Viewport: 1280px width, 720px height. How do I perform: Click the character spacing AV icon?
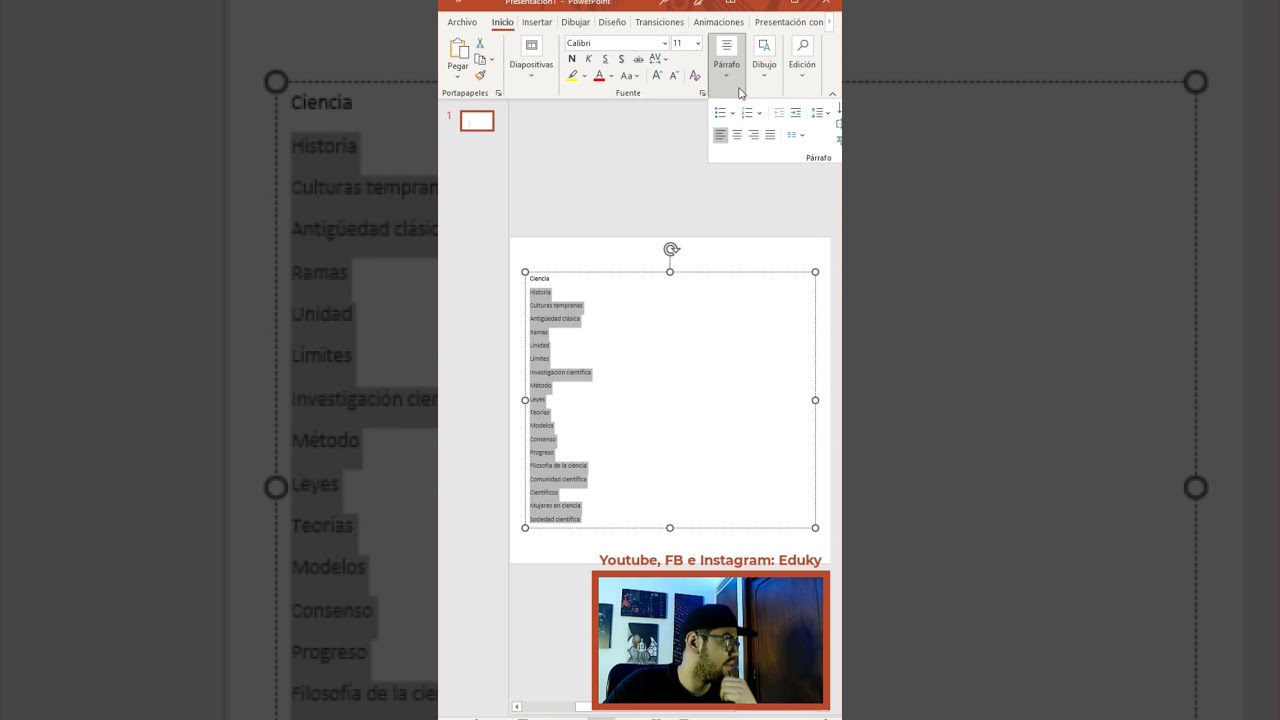point(655,59)
